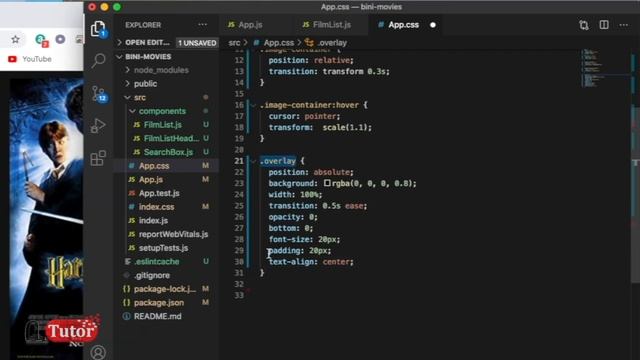Open Source Control view with 12 badge

tap(98, 93)
